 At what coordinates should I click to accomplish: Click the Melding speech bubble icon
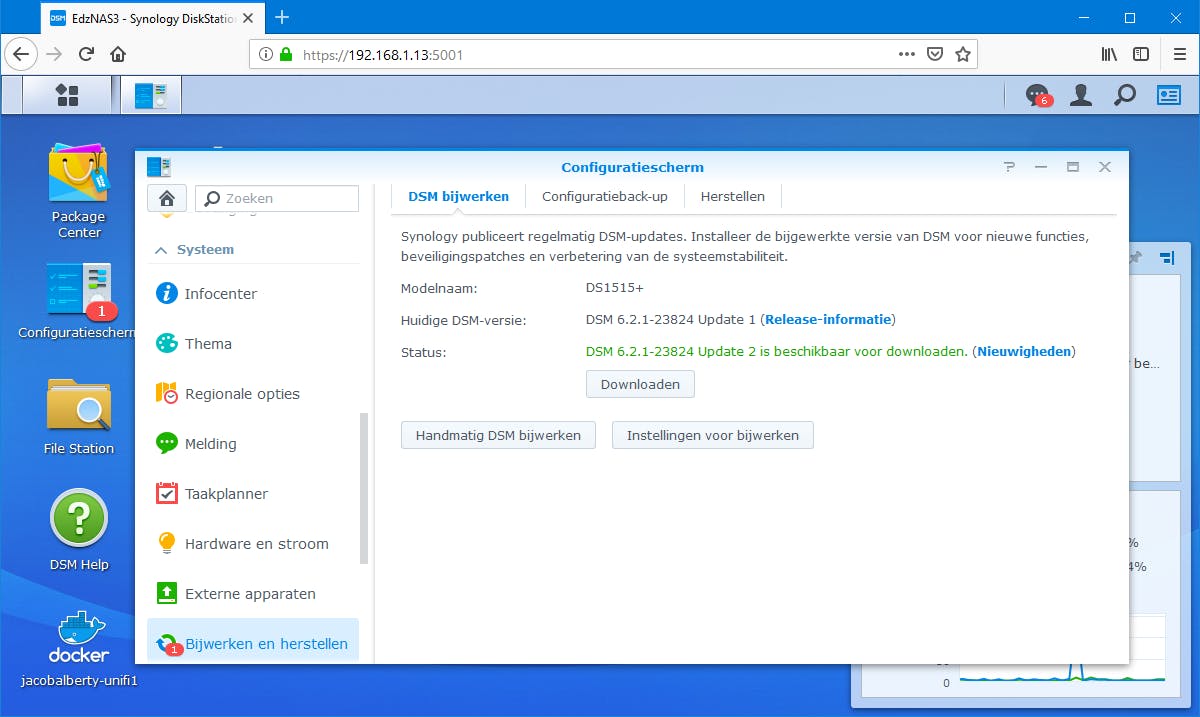coord(167,444)
